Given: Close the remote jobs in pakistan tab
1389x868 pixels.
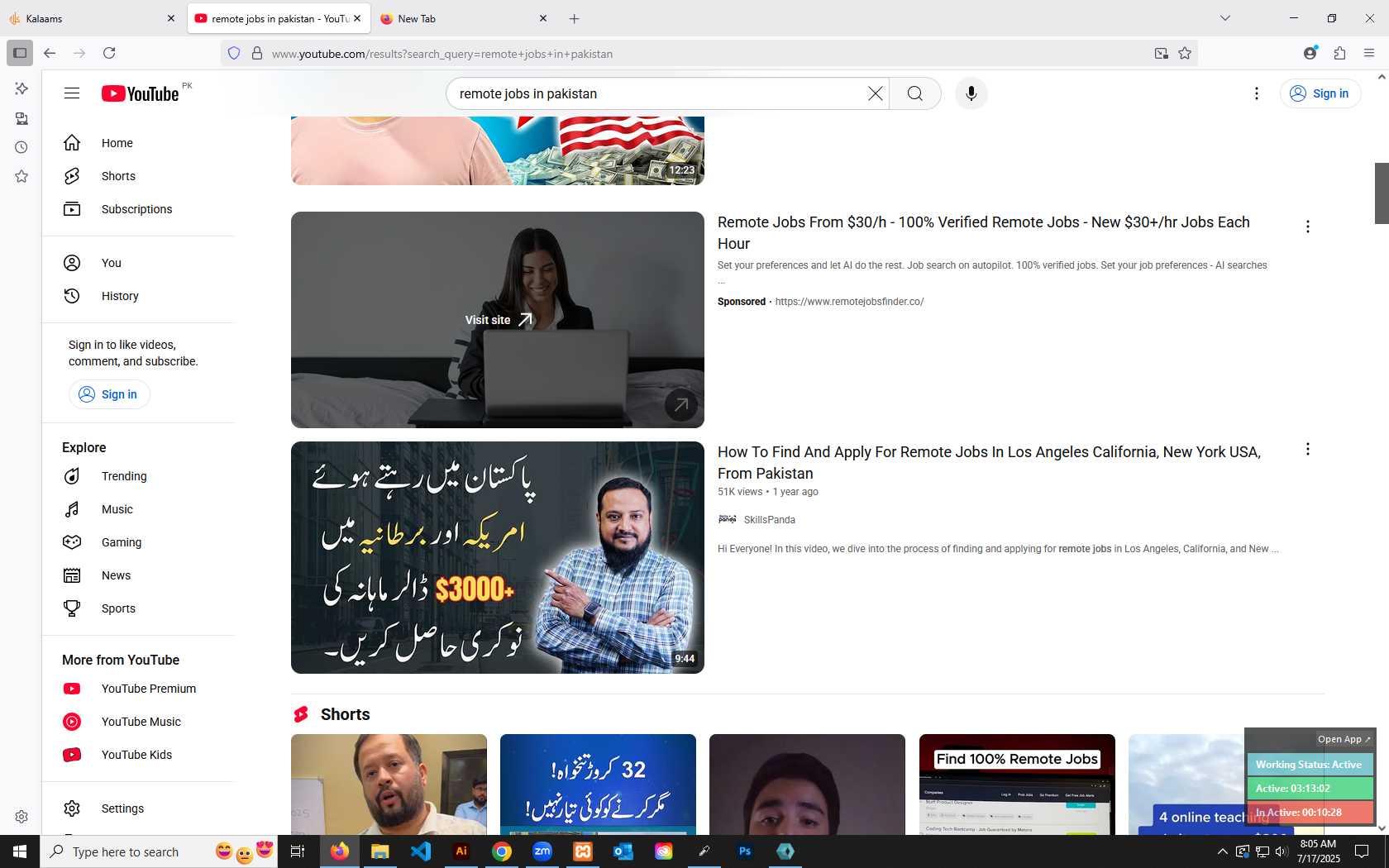Looking at the screenshot, I should click(x=357, y=18).
